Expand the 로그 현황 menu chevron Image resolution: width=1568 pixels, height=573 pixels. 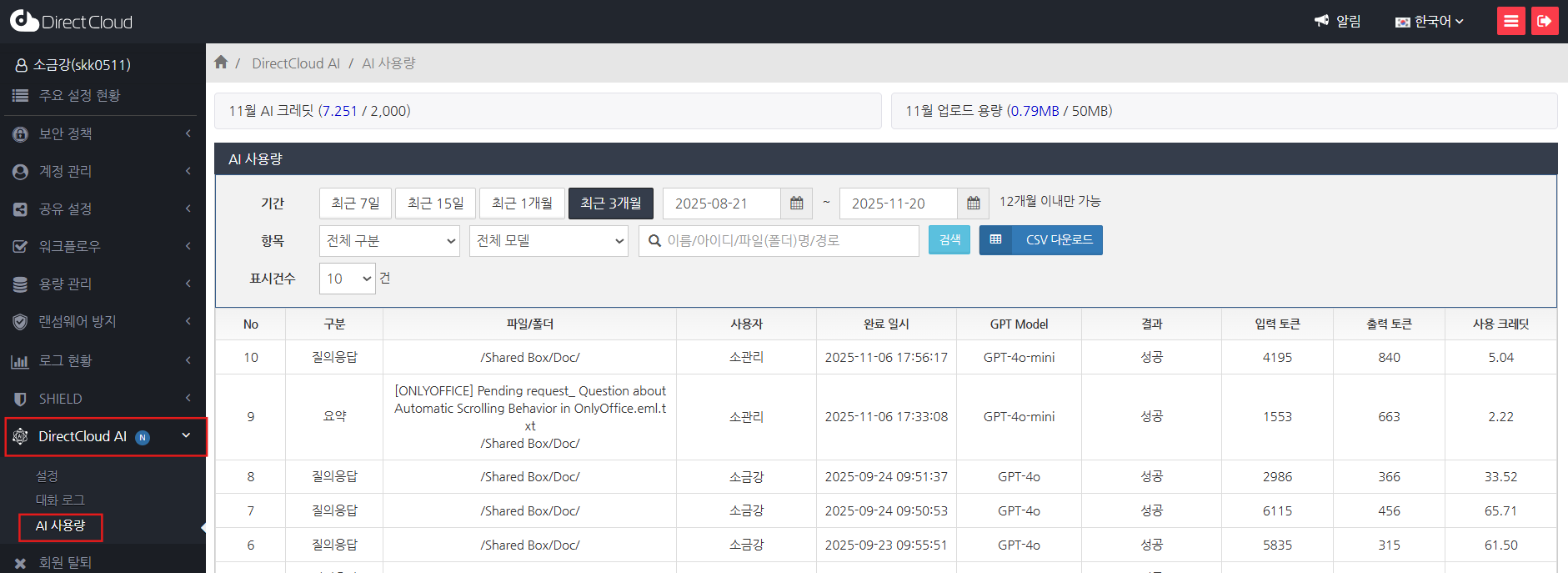[x=188, y=360]
